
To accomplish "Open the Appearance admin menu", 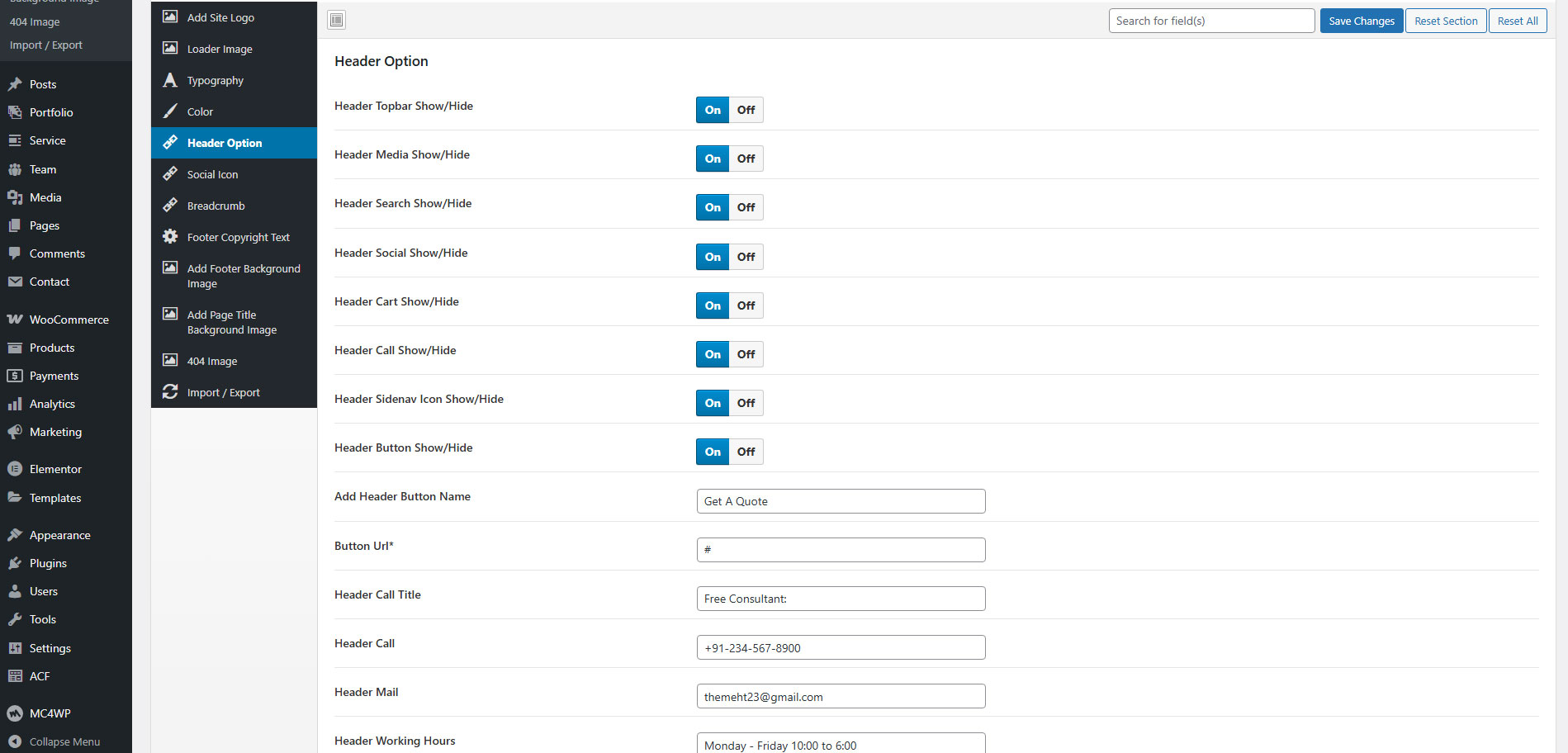I will (x=59, y=535).
